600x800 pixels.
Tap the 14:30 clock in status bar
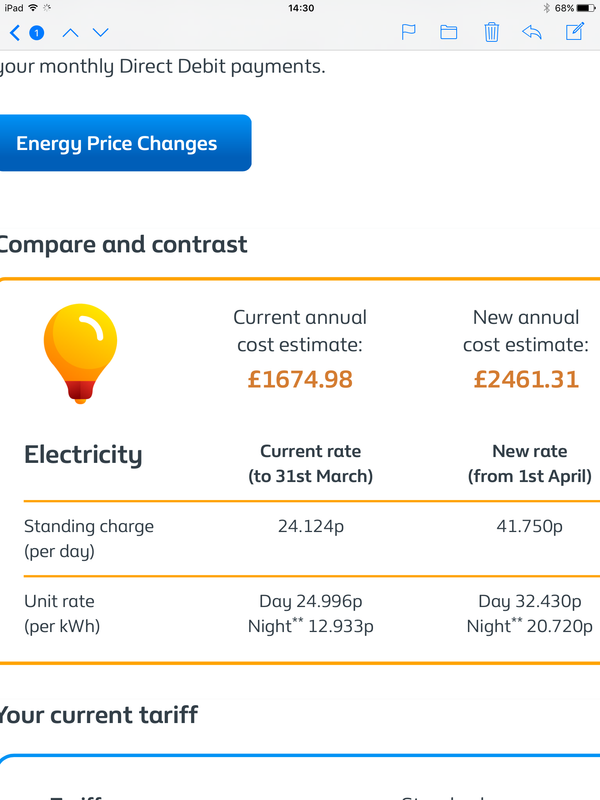coord(301,8)
